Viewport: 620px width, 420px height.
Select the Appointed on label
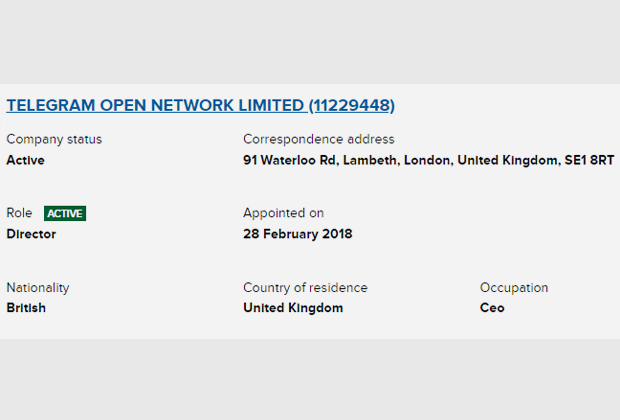click(x=284, y=213)
